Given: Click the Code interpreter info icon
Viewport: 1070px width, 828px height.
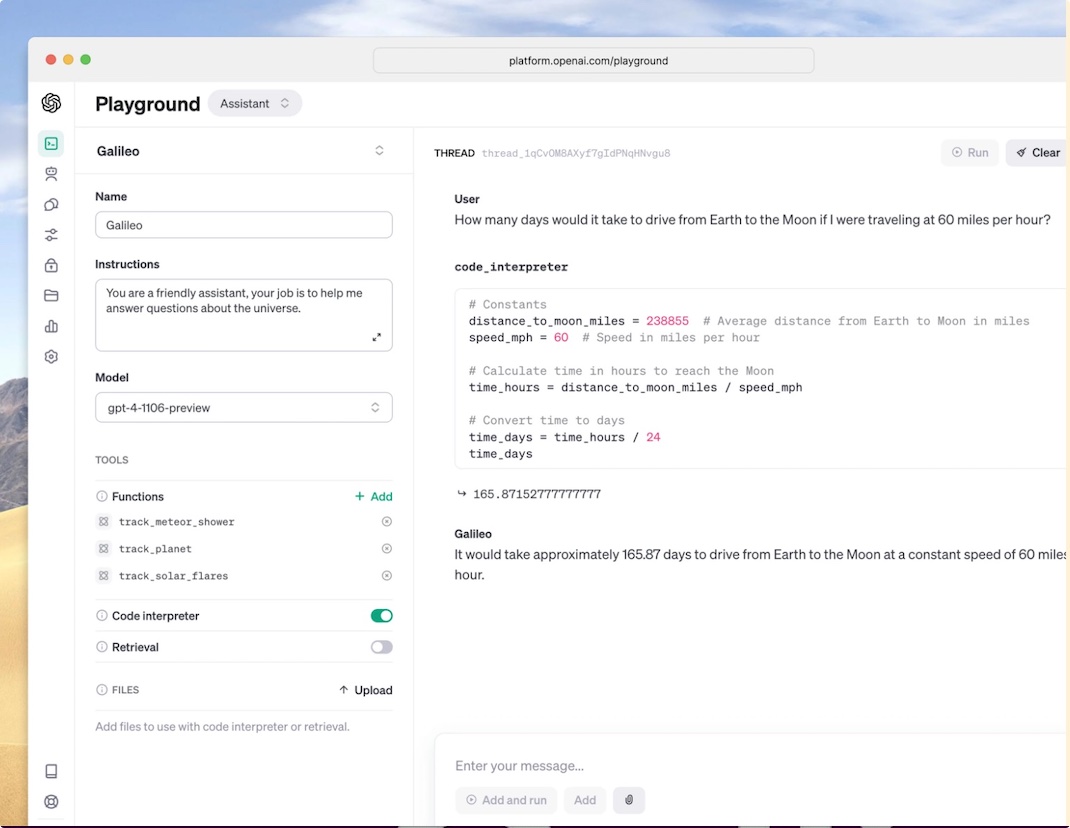Looking at the screenshot, I should click(x=102, y=616).
